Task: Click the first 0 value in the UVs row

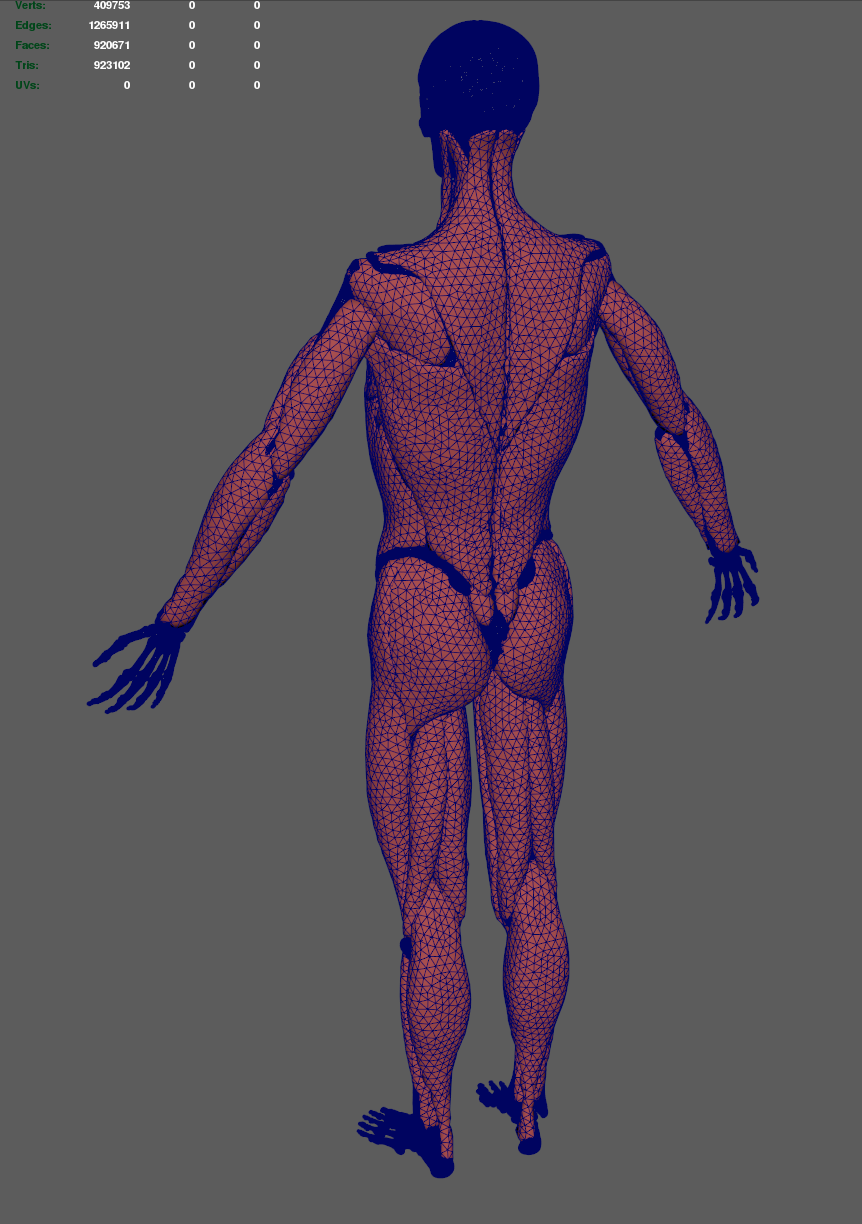Action: coord(127,85)
